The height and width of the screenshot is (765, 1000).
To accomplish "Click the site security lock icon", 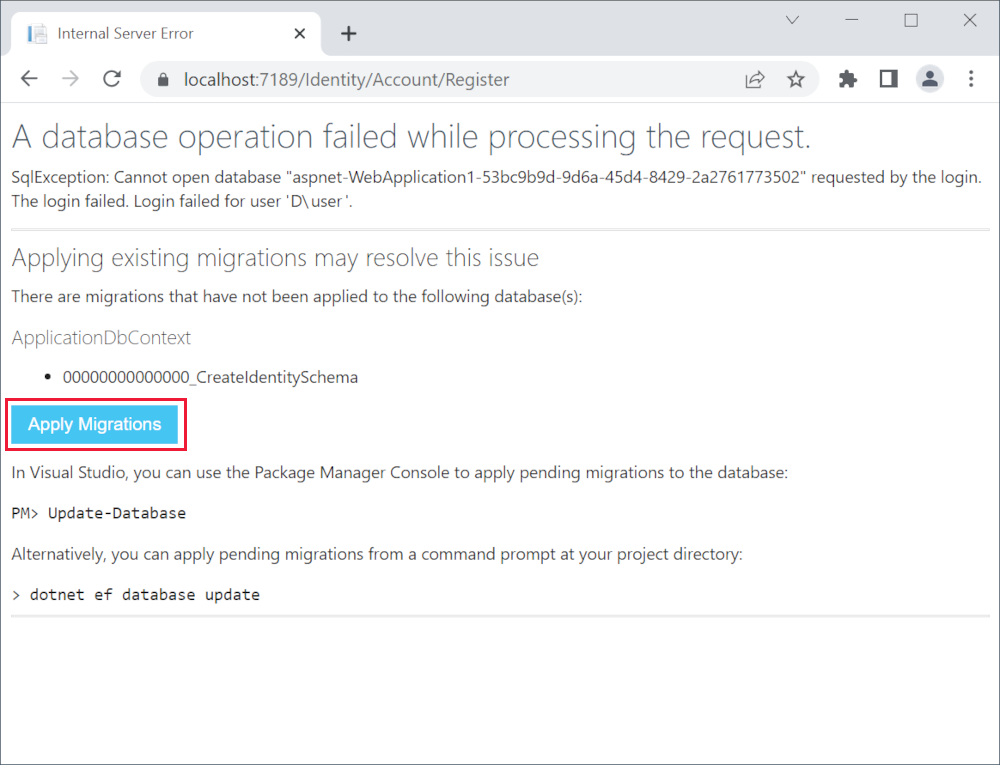I will pyautogui.click(x=162, y=78).
